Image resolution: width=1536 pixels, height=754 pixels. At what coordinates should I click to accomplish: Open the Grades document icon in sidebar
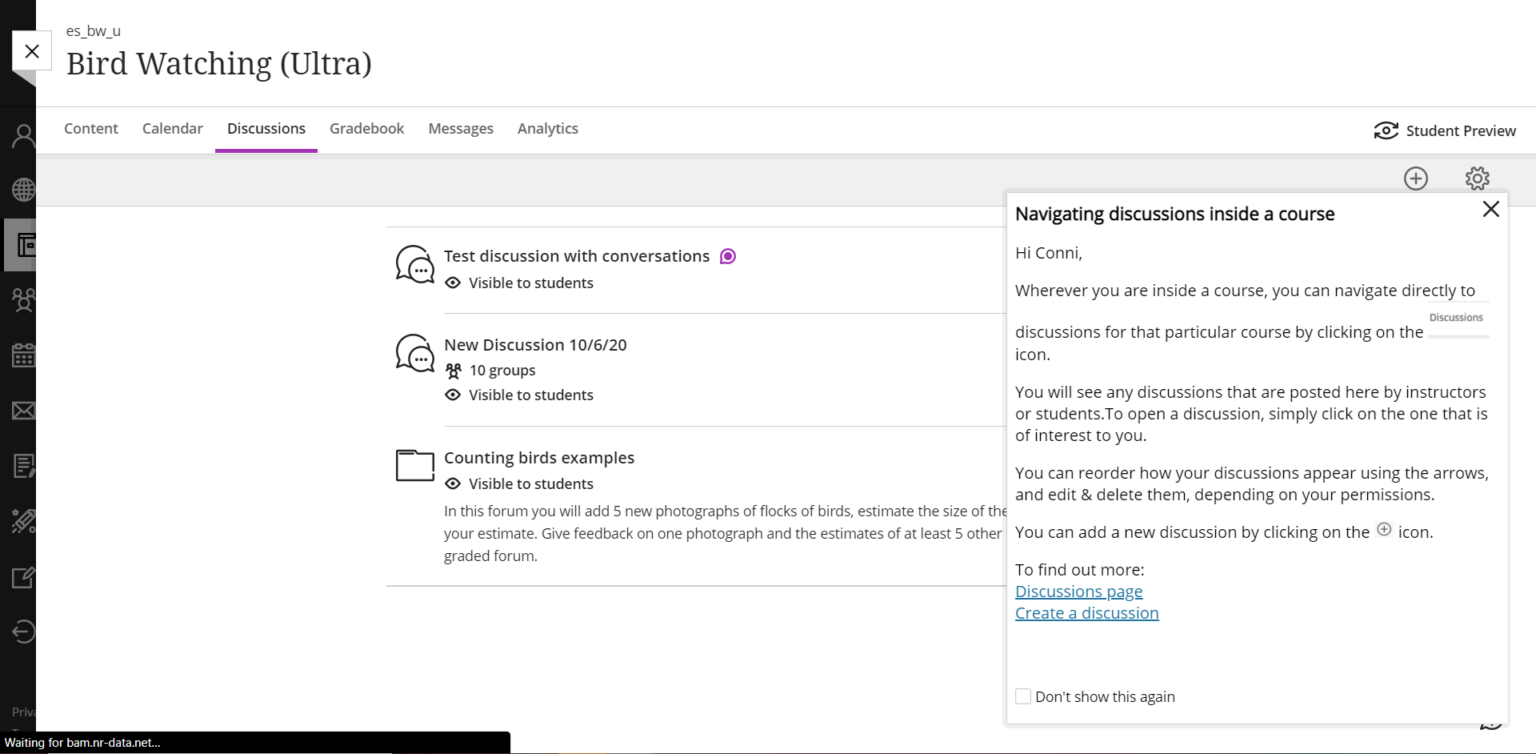23,465
